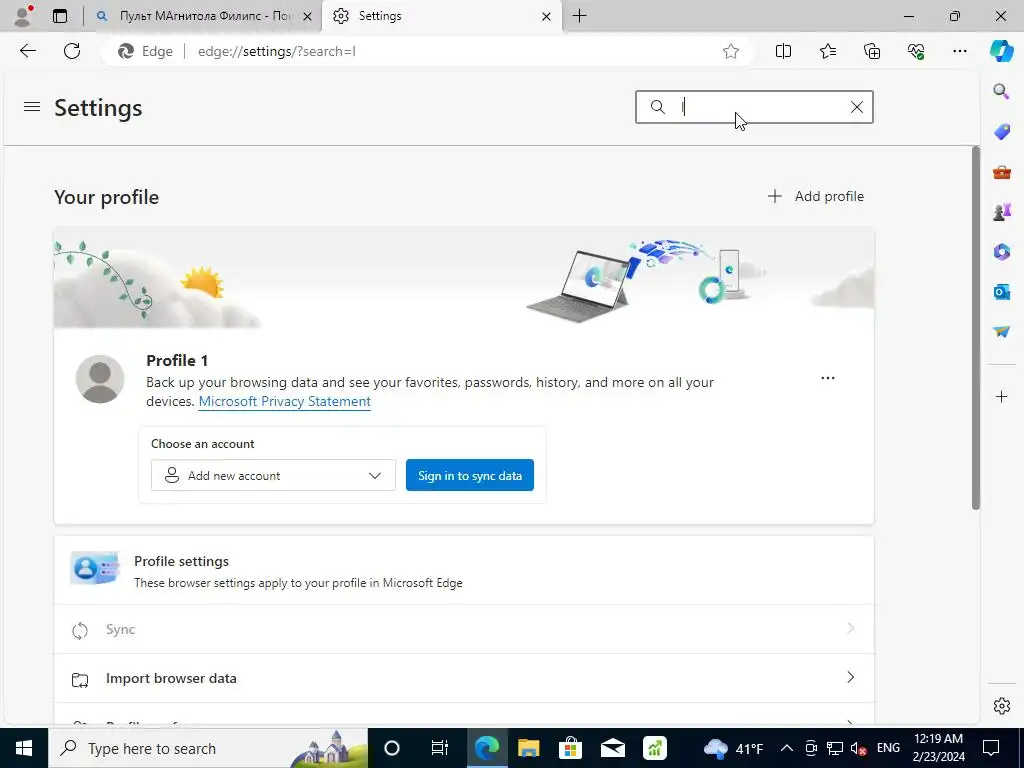This screenshot has height=768, width=1024.
Task: Expand the Add new account dropdown
Action: pos(273,475)
